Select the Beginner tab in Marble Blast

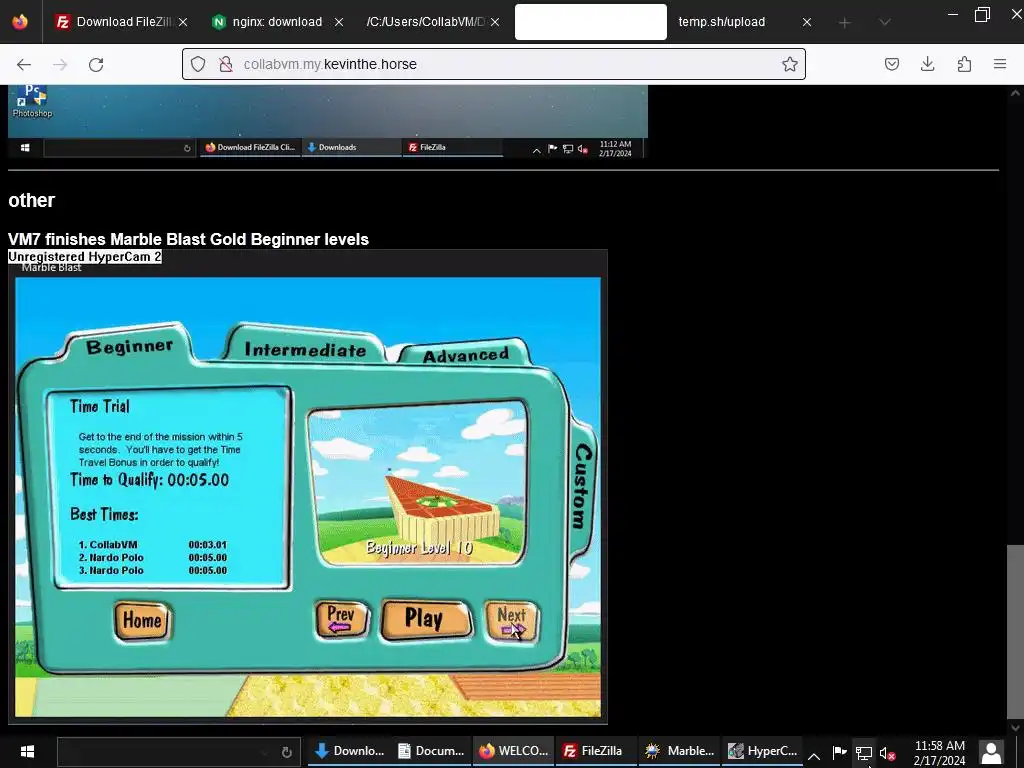click(129, 346)
